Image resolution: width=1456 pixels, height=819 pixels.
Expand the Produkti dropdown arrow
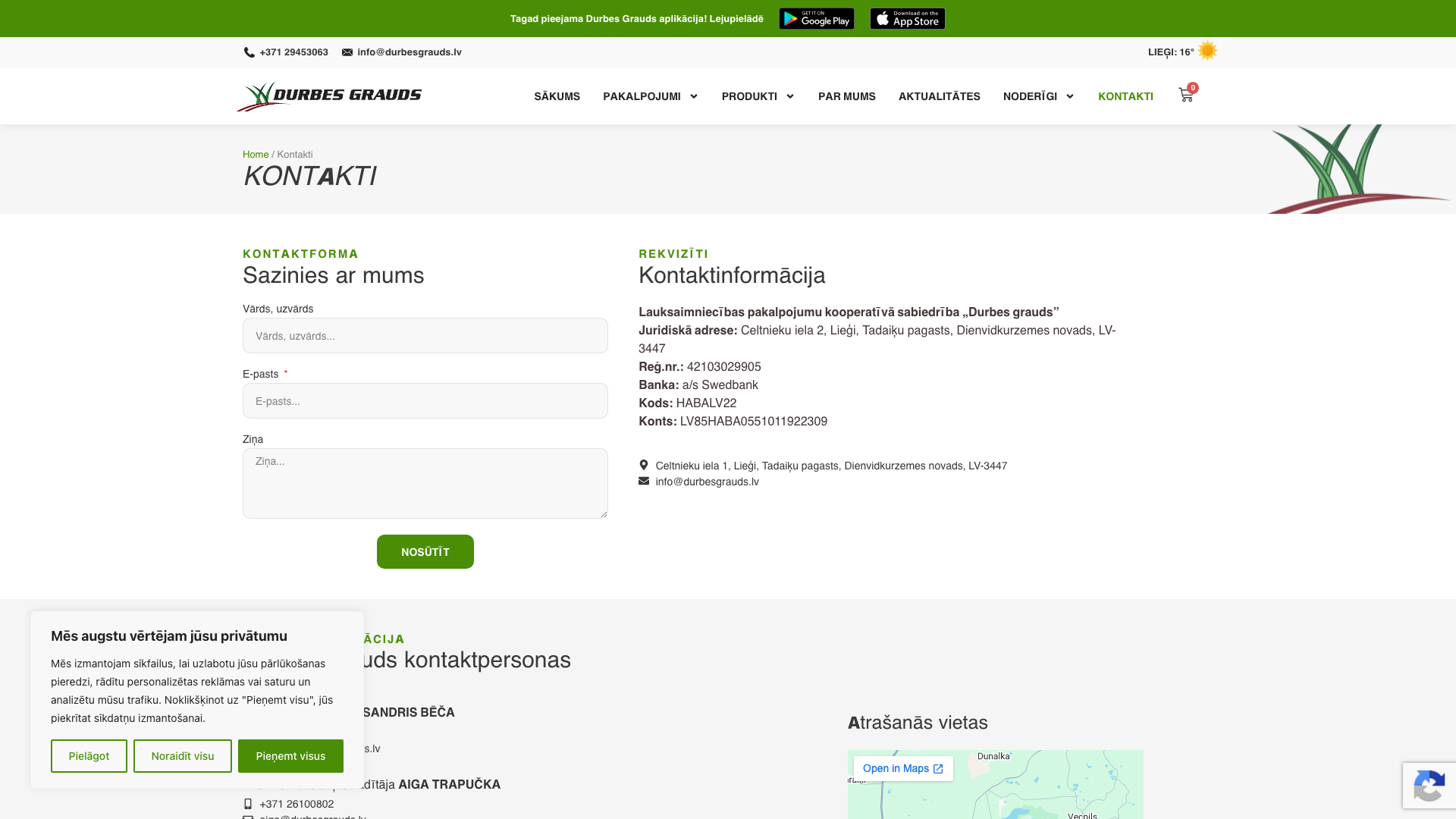tap(789, 96)
